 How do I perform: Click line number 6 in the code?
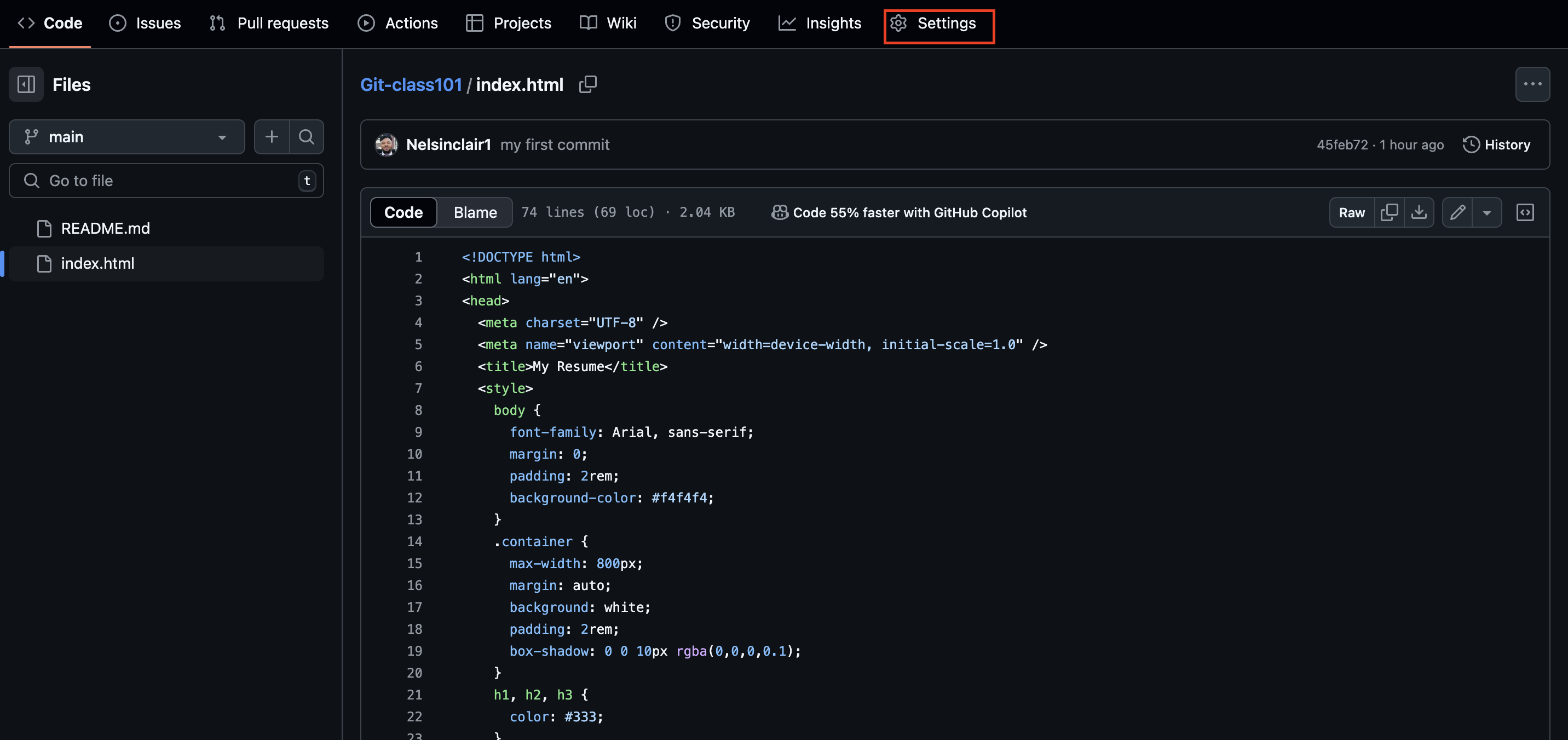coord(418,366)
